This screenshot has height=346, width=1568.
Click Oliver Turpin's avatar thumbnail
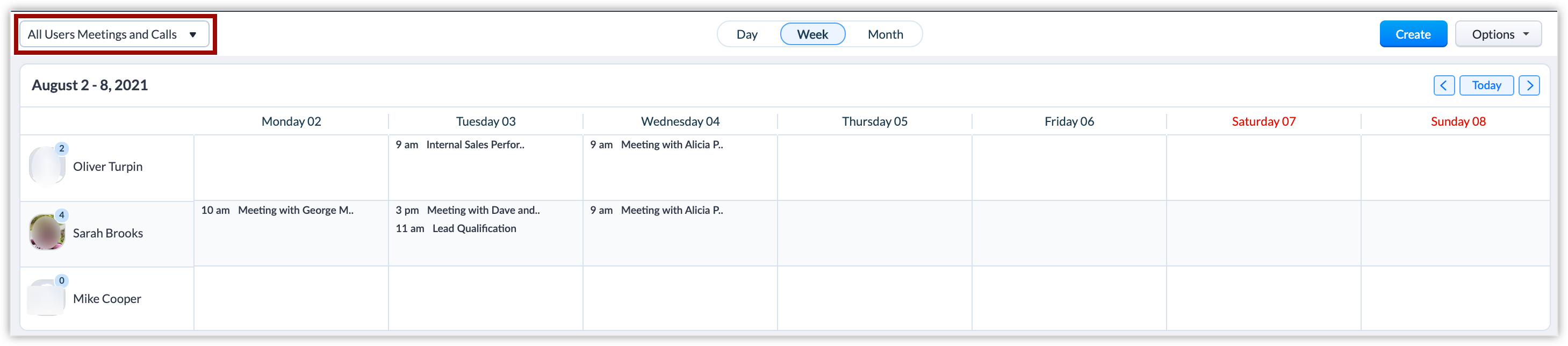(47, 166)
